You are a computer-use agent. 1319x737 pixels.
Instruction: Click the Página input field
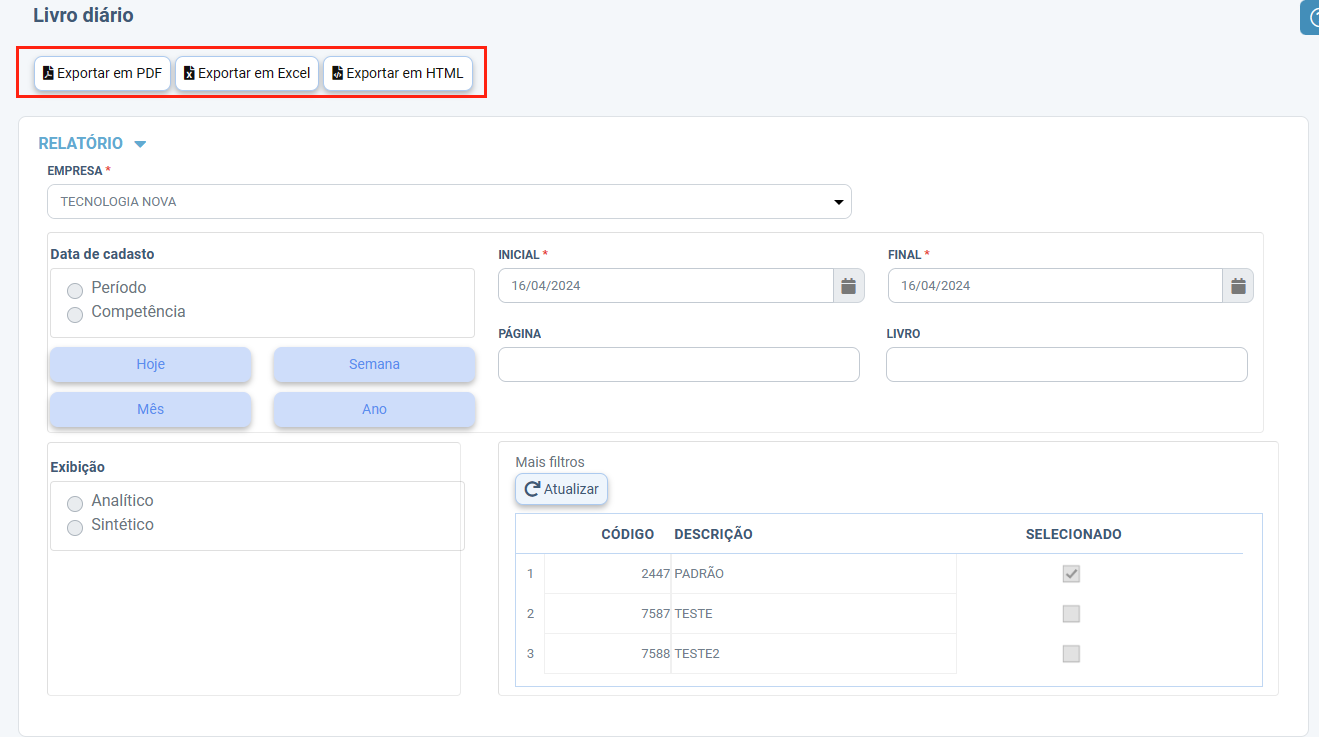pos(679,365)
